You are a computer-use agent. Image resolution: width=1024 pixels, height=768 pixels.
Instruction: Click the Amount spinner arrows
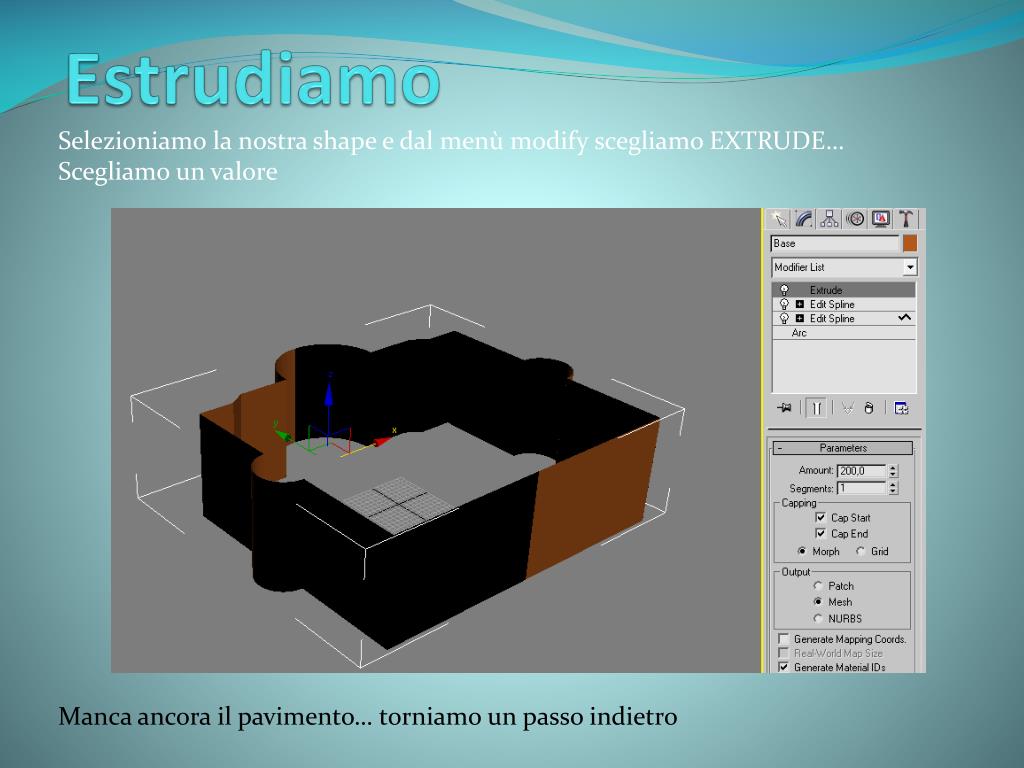(x=893, y=471)
